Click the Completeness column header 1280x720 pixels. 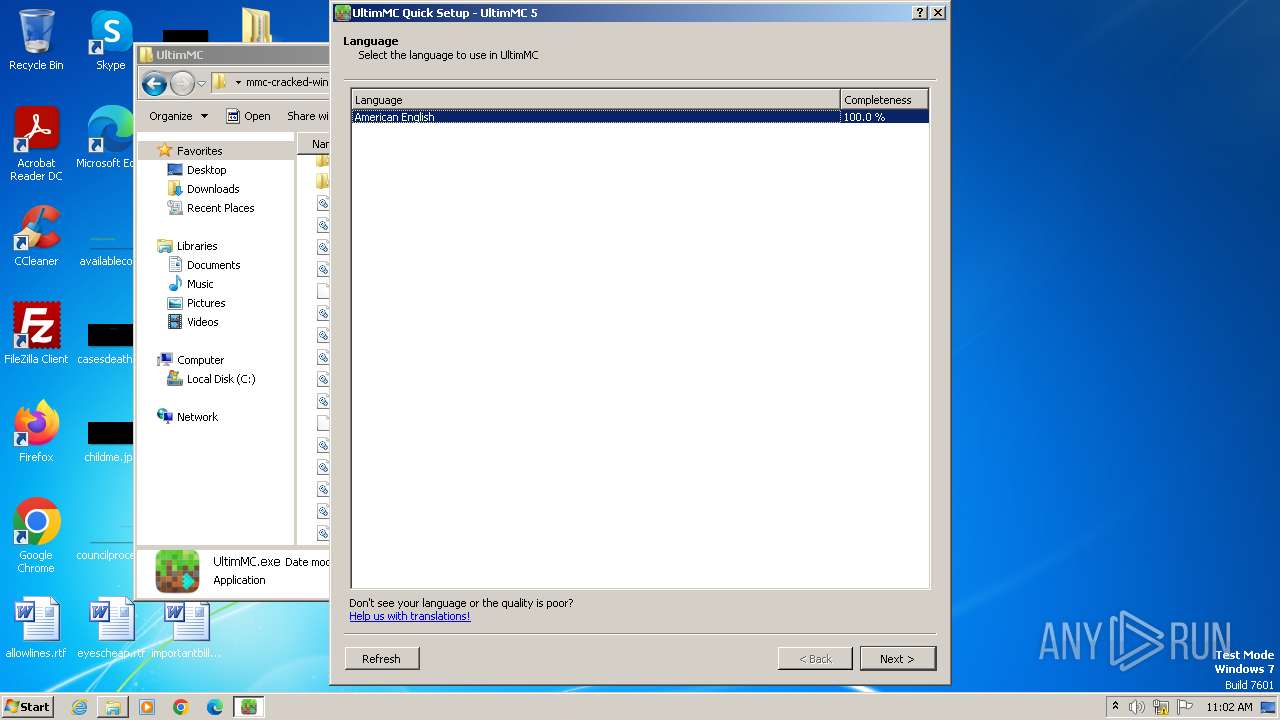[884, 100]
